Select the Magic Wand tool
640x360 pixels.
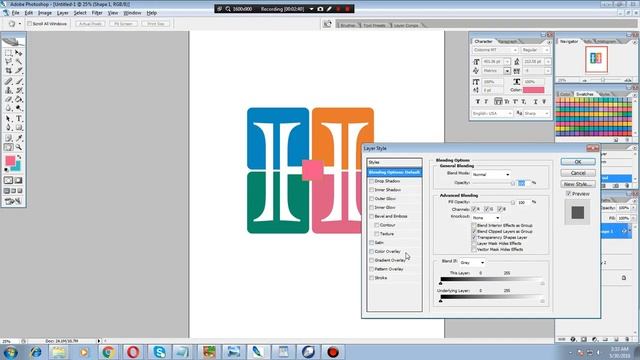[x=19, y=62]
